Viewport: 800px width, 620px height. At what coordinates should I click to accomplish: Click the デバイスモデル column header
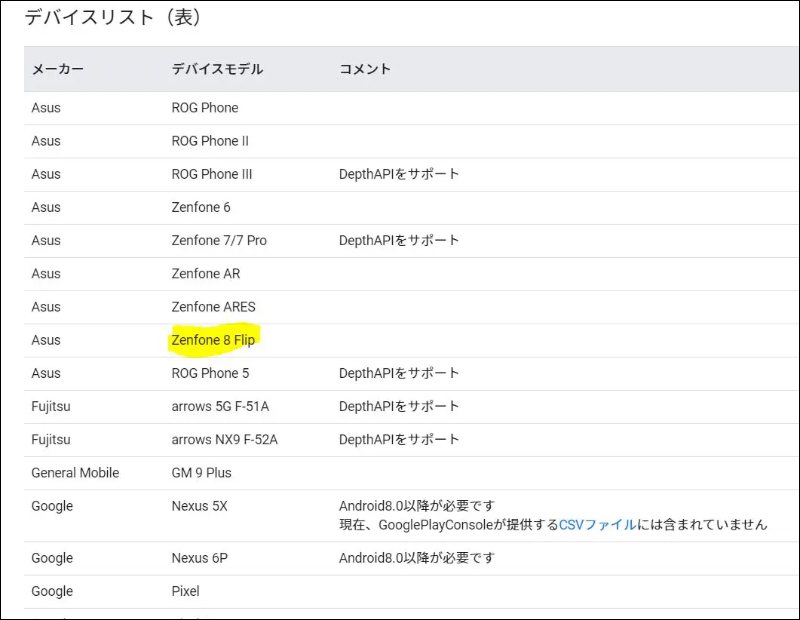tap(217, 69)
